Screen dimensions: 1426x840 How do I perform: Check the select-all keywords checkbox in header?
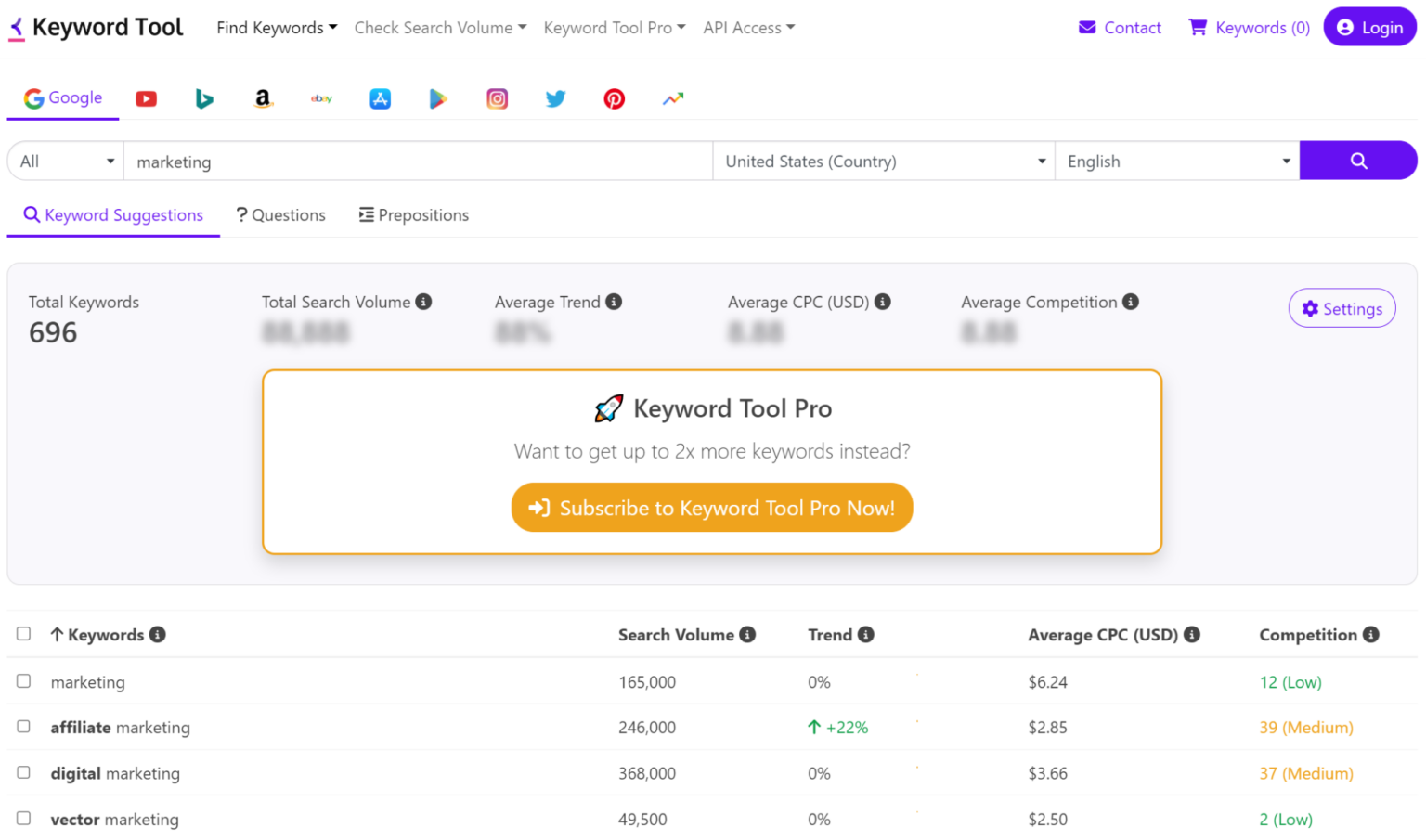(x=23, y=634)
